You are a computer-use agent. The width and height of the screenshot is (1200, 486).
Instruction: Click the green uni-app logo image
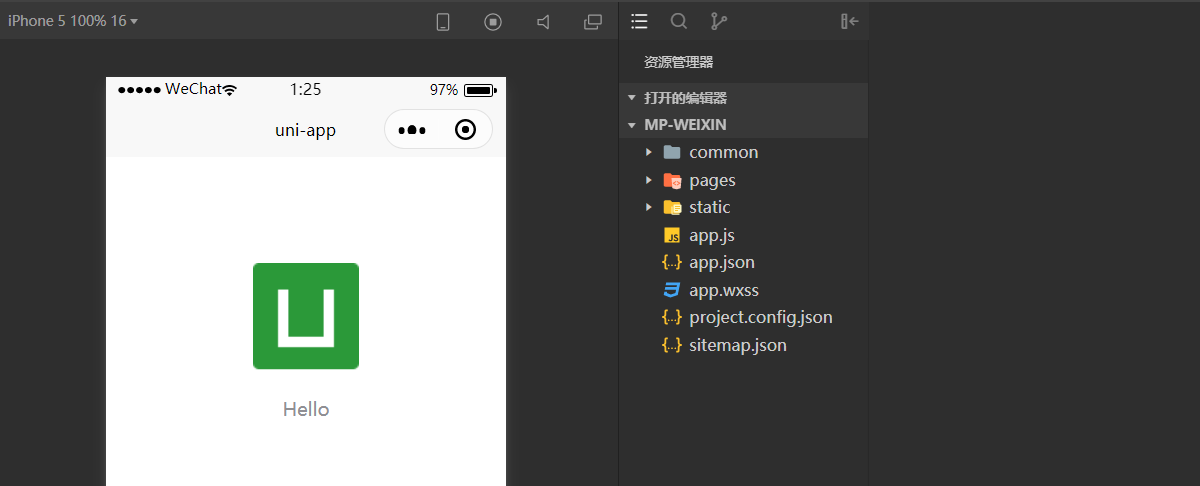(306, 316)
